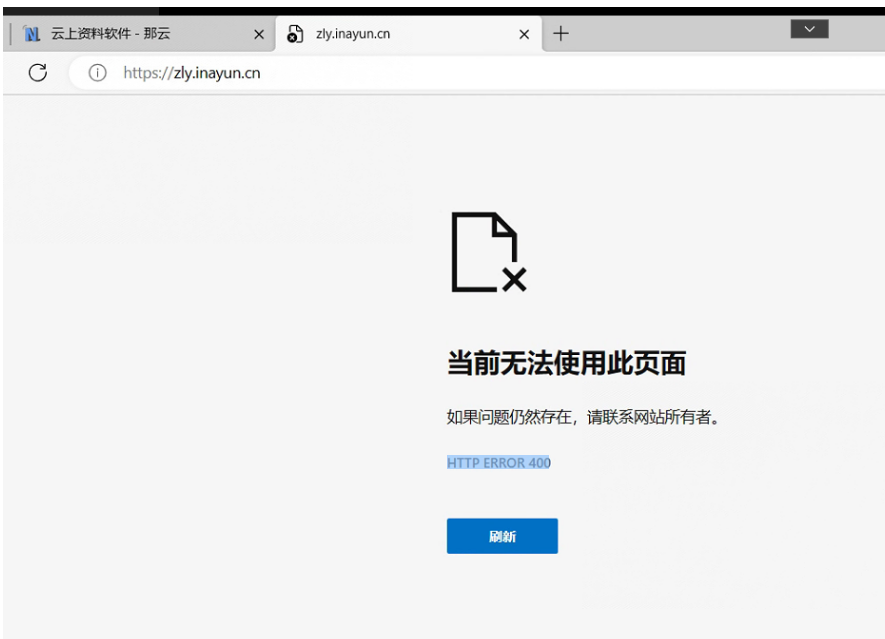
Task: Click the highlighted HTTP ERROR 400 text
Action: [x=498, y=463]
